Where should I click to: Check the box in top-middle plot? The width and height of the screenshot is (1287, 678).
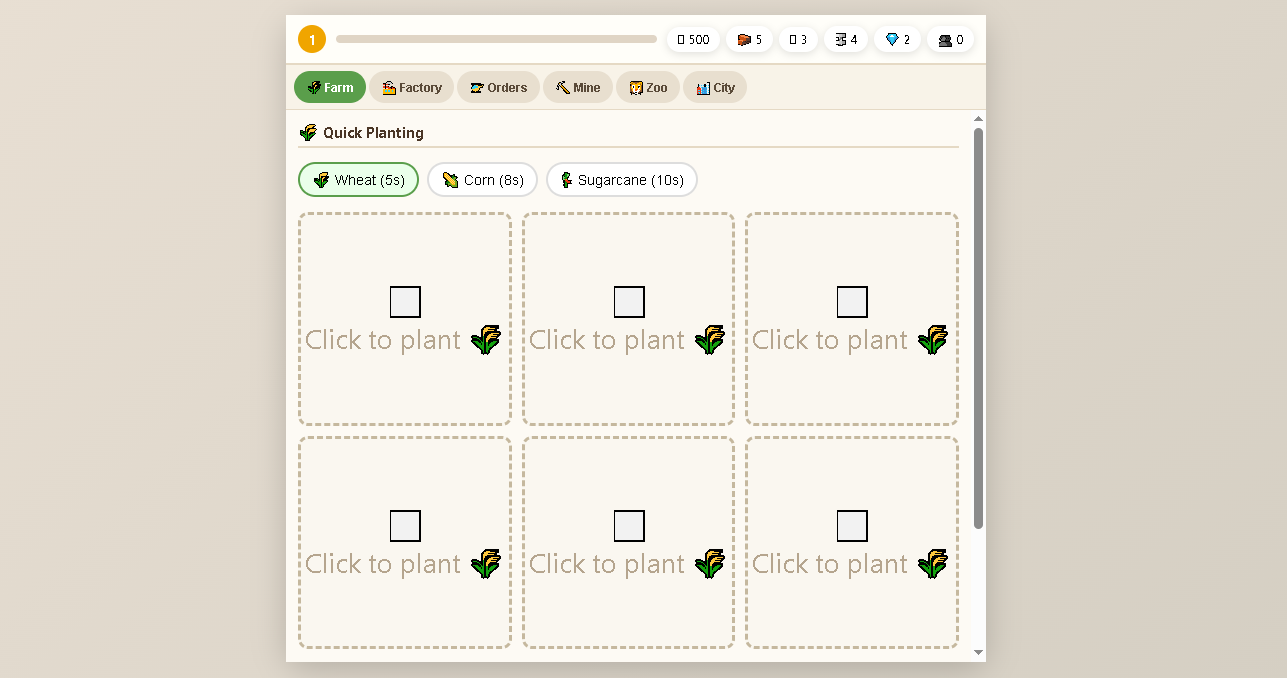[629, 302]
